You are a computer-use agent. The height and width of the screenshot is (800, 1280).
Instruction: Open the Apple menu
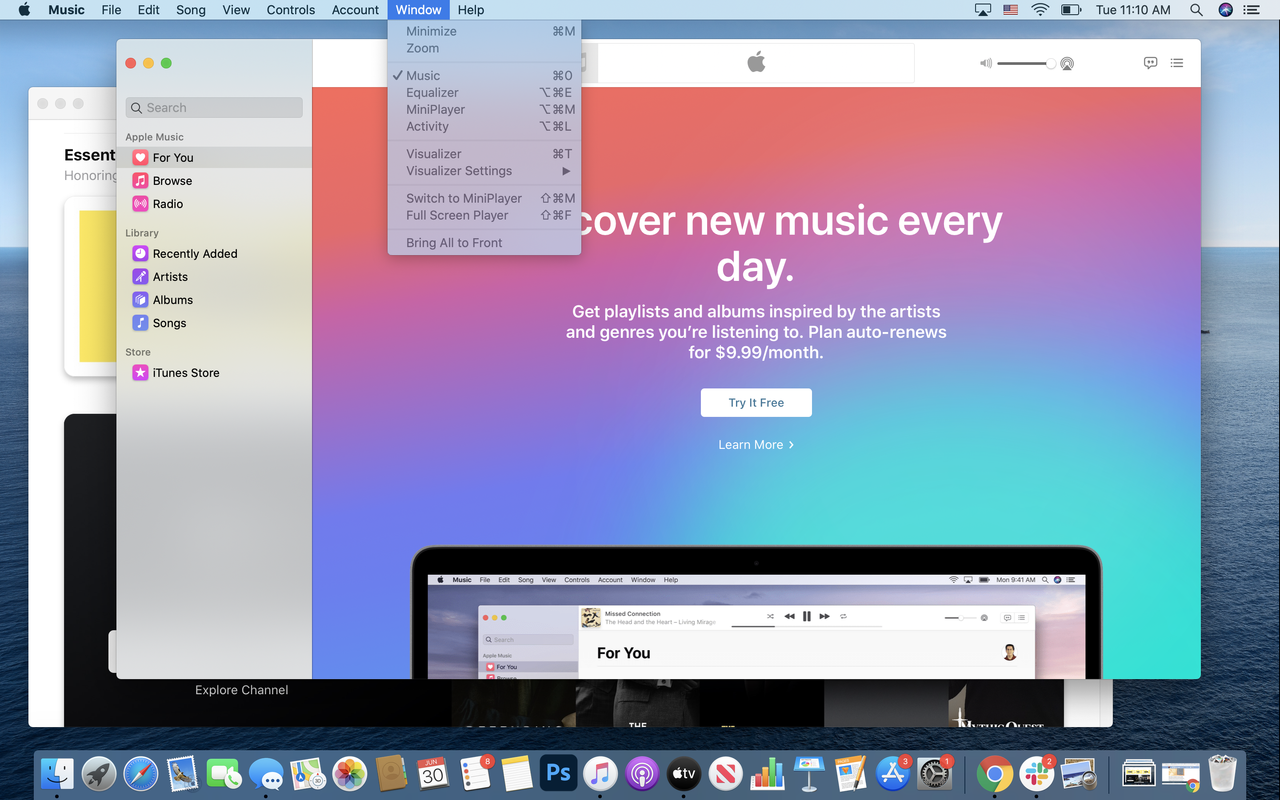[24, 10]
